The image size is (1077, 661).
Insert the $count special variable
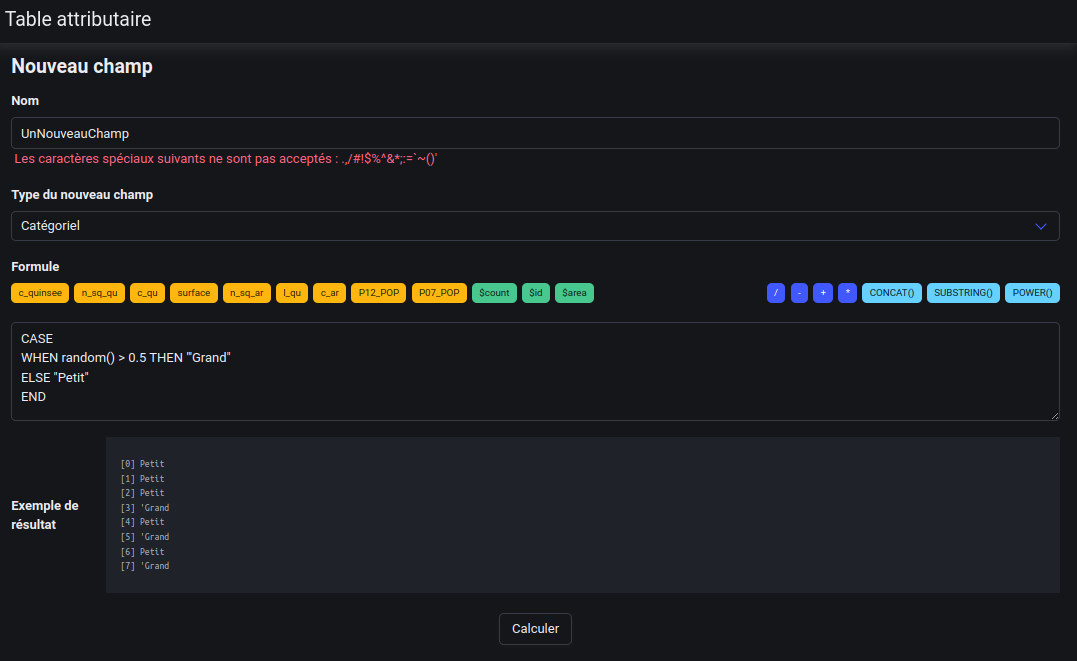494,293
